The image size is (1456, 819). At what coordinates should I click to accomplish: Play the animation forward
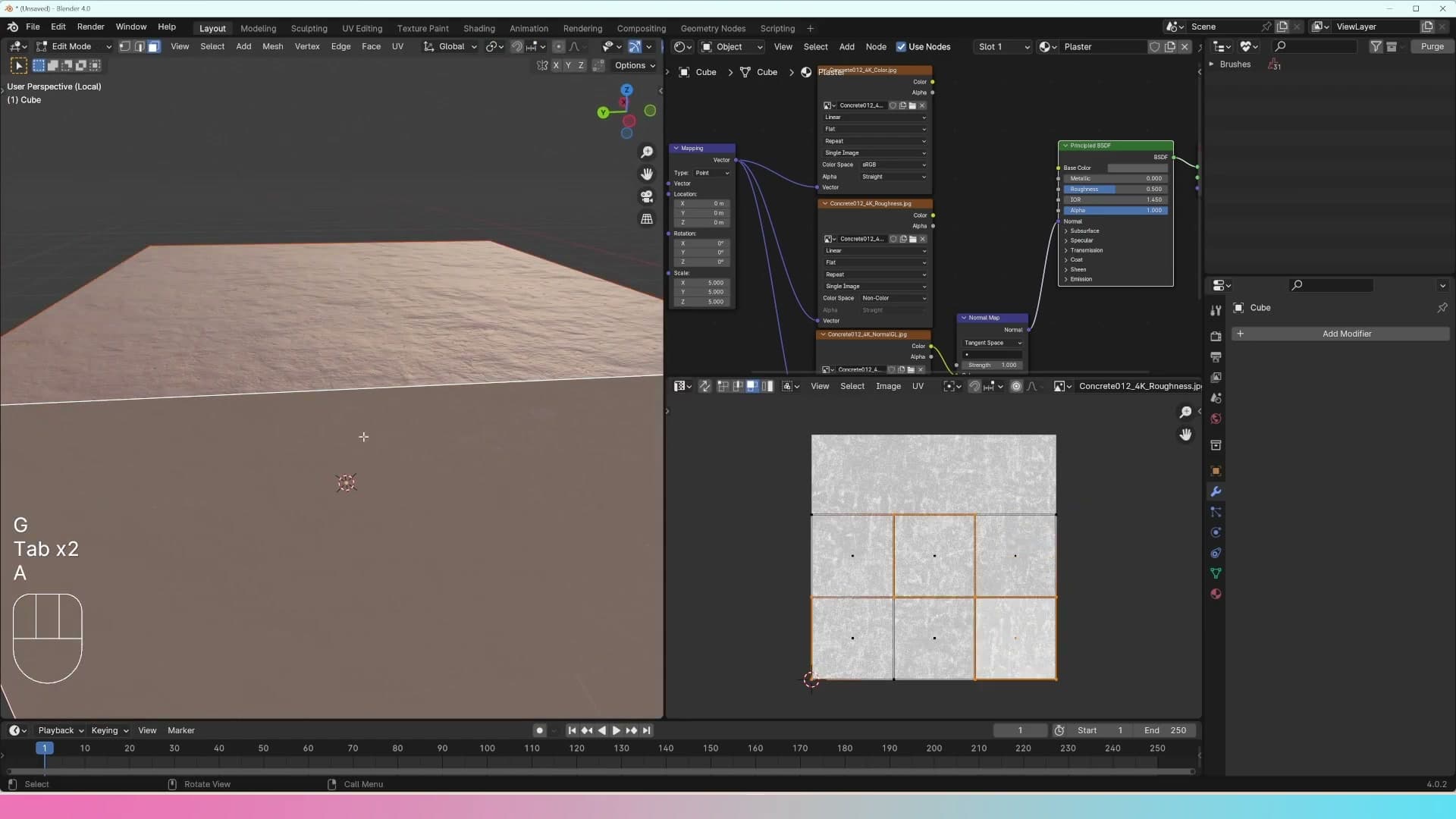(x=617, y=731)
